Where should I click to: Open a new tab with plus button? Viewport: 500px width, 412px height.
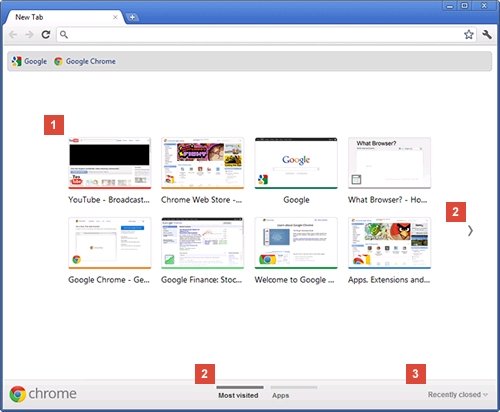pos(132,17)
